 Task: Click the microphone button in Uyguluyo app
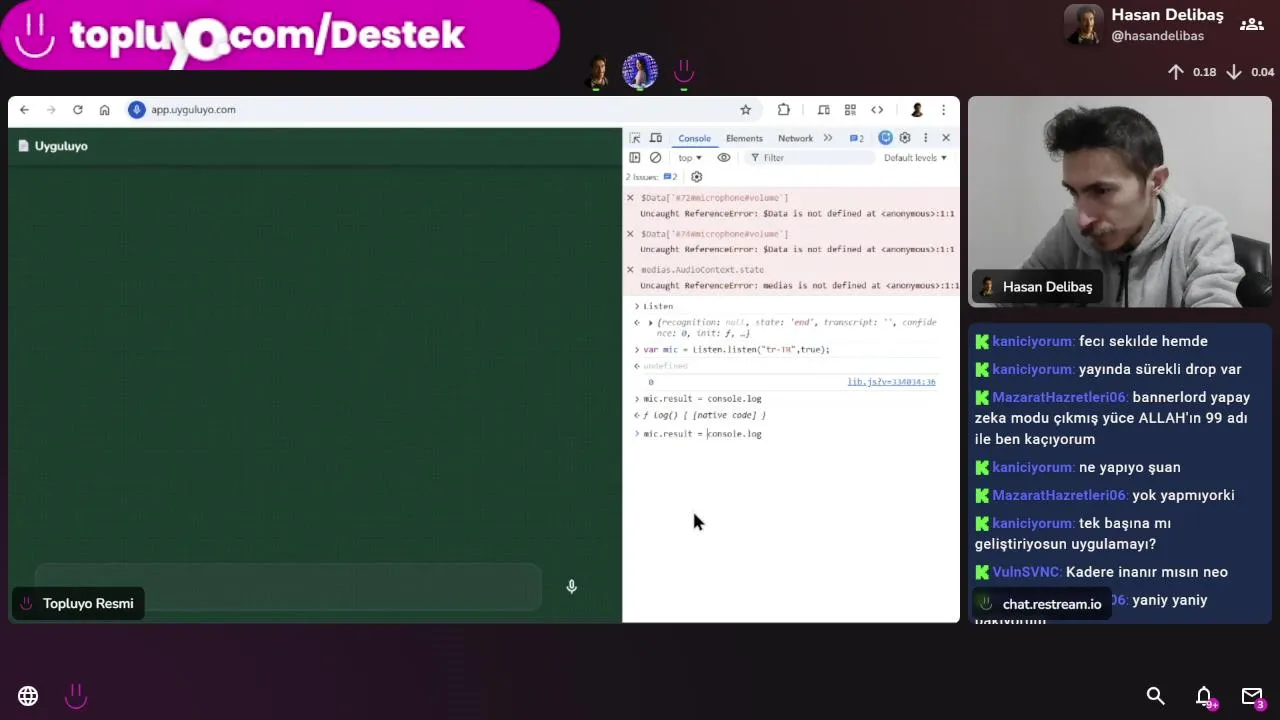(571, 587)
